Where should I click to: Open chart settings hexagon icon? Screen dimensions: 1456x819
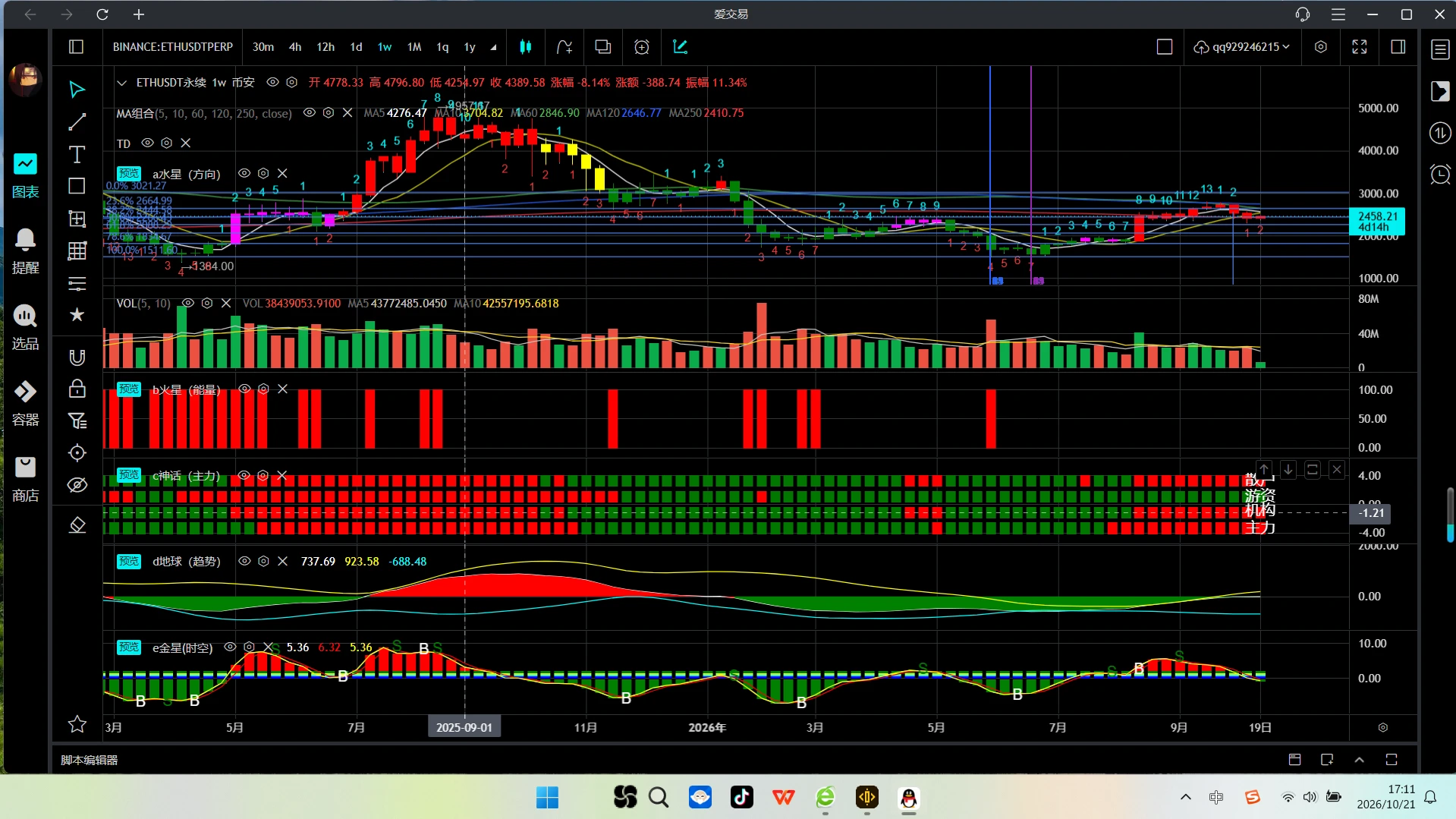(x=1321, y=47)
